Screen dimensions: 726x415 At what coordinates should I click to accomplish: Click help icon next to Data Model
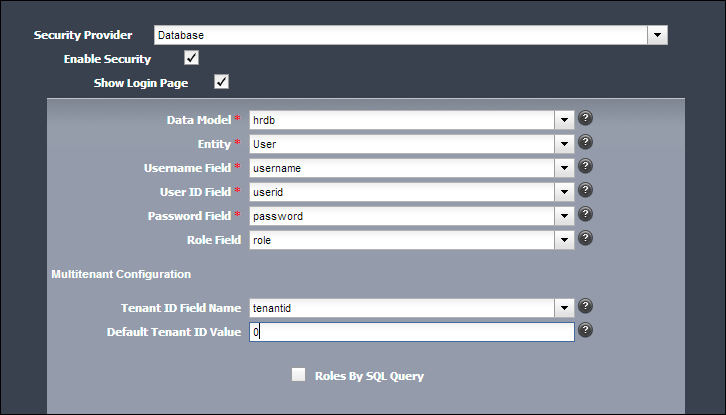tap(586, 119)
